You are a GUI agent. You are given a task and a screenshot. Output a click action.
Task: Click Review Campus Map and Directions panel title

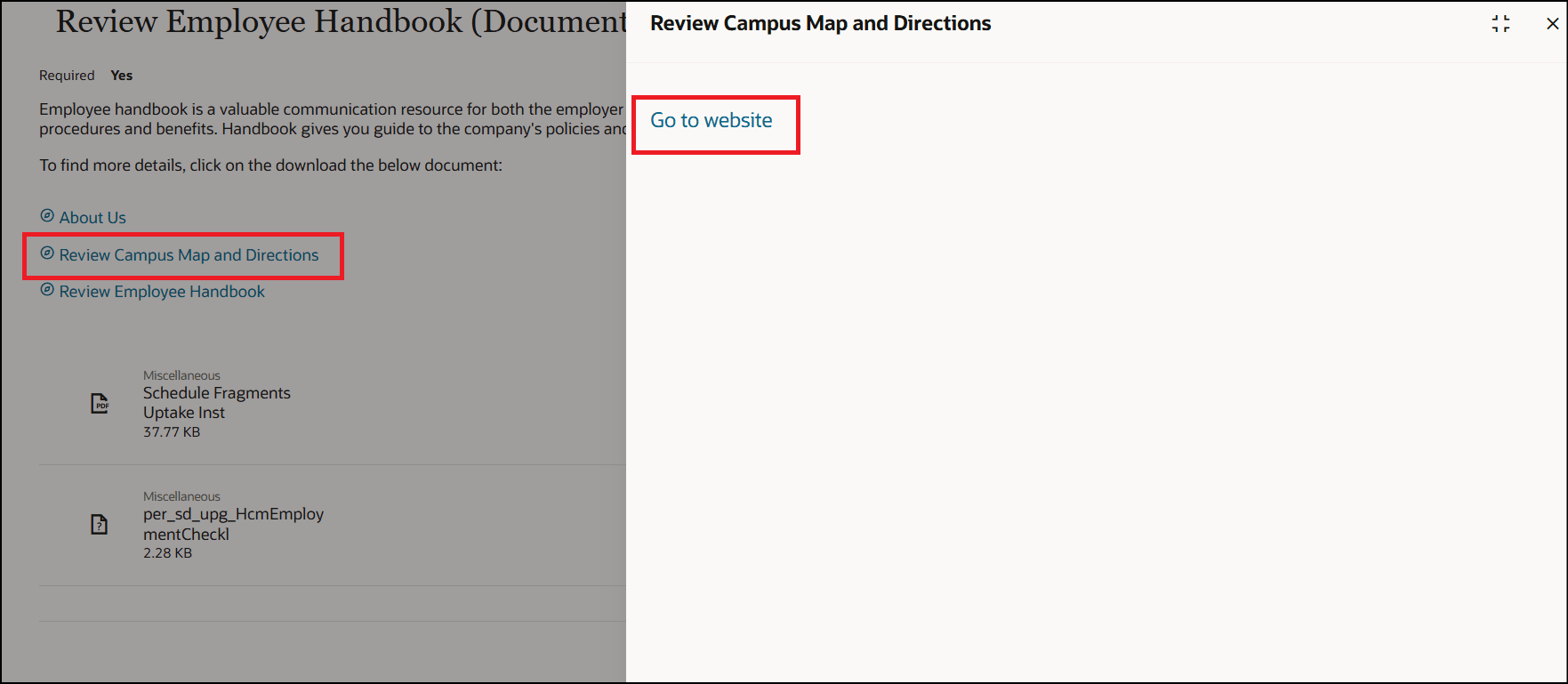click(820, 24)
